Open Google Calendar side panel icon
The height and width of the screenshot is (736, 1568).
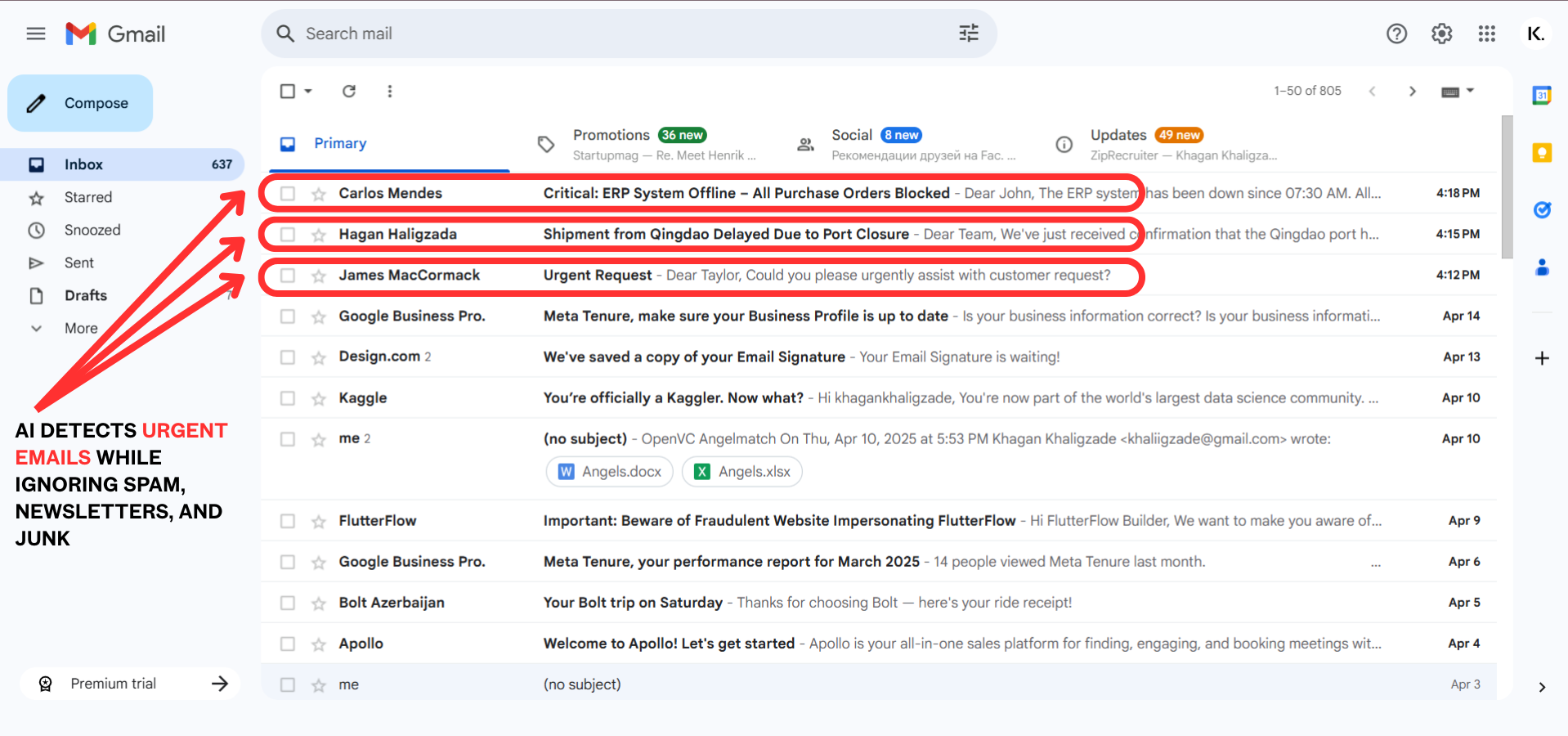(1542, 96)
